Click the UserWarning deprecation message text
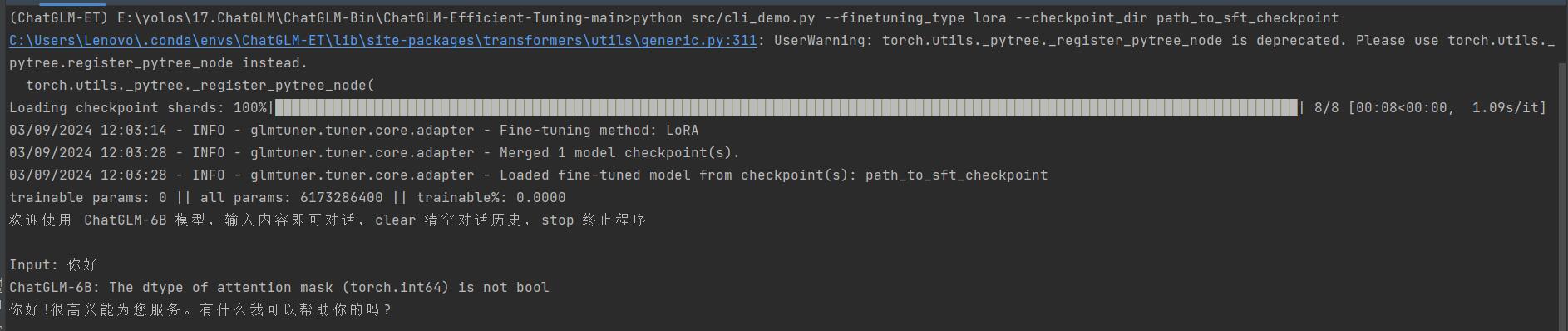Image resolution: width=1568 pixels, height=331 pixels. pyautogui.click(x=1164, y=40)
